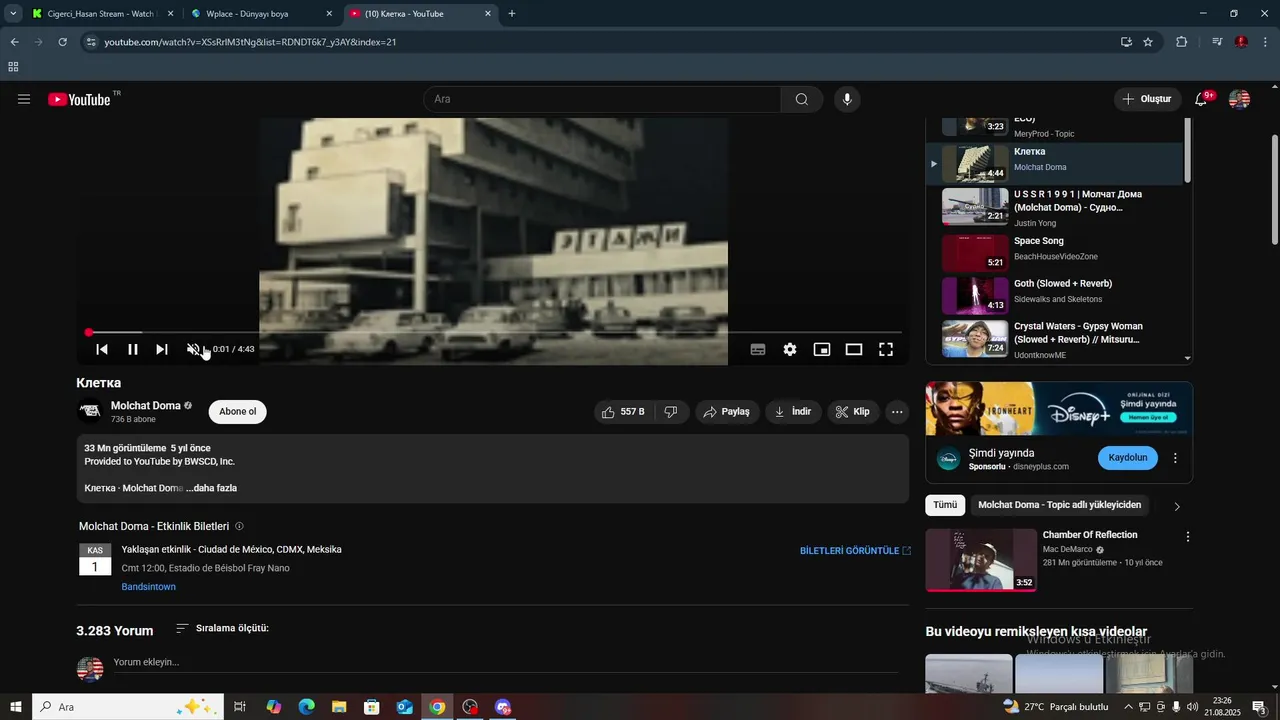Select the Клетка playlist entry
This screenshot has height=720, width=1280.
(x=1055, y=164)
